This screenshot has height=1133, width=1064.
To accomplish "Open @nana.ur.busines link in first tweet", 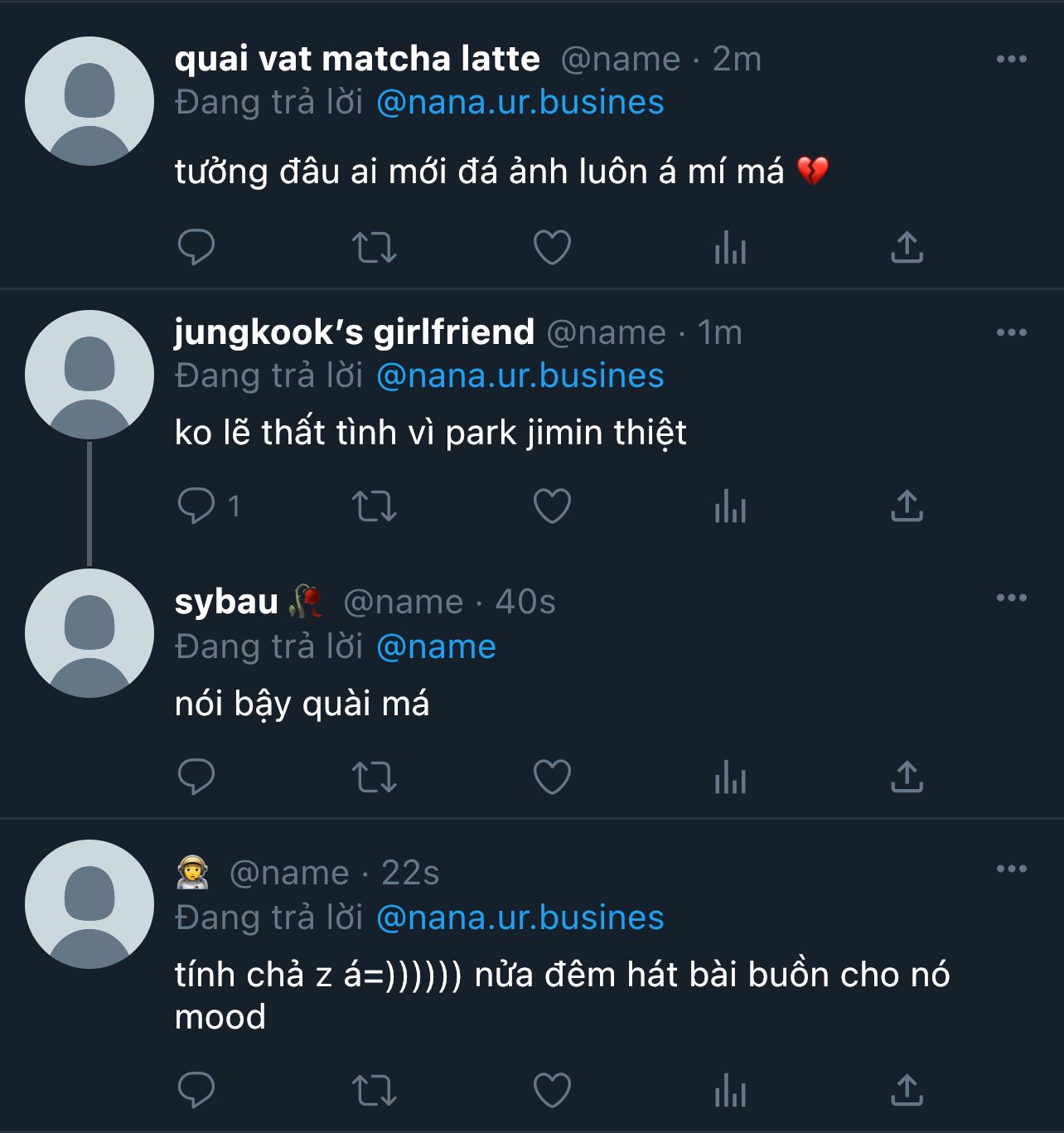I will [x=520, y=103].
